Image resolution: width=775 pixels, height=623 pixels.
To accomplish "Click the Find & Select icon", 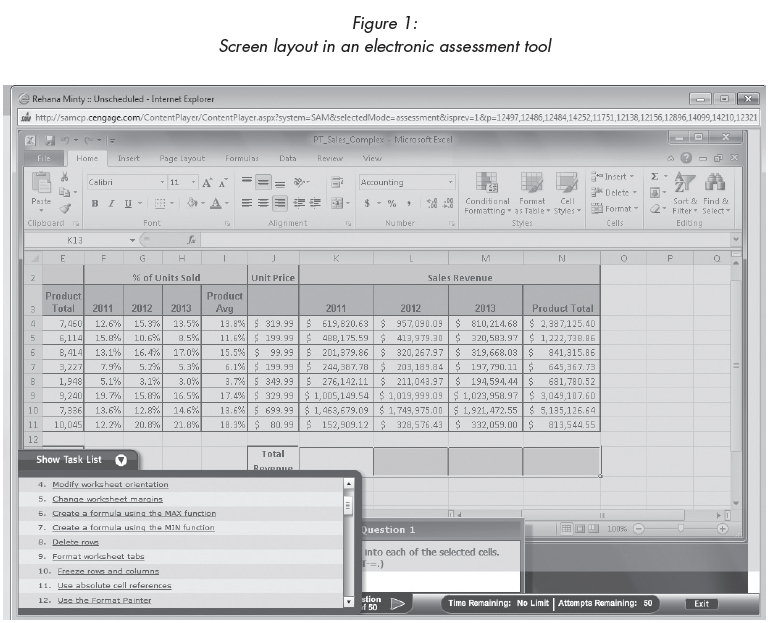I will click(x=716, y=191).
